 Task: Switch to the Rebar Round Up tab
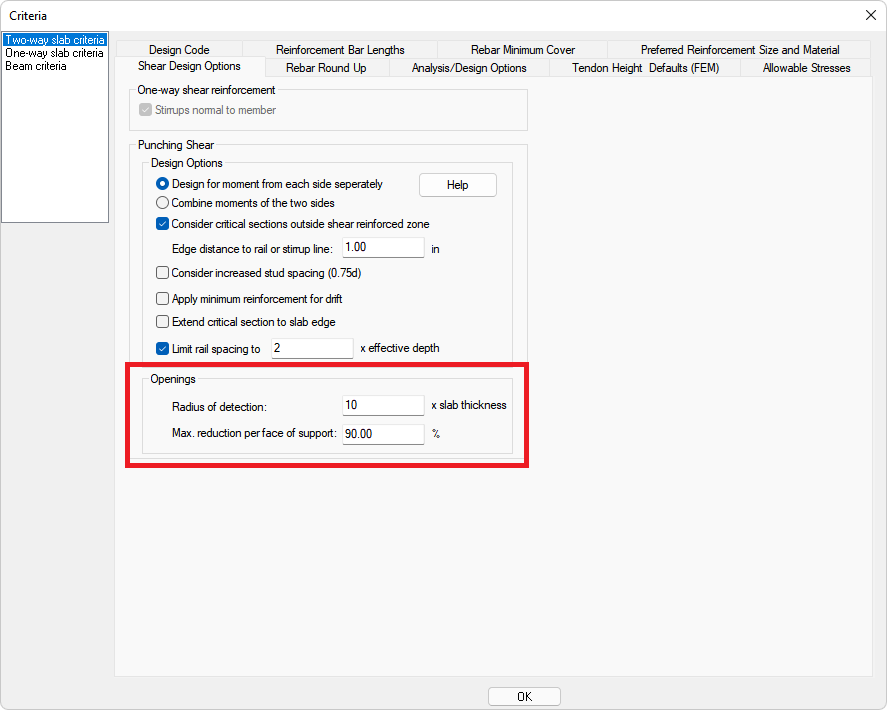coord(326,68)
